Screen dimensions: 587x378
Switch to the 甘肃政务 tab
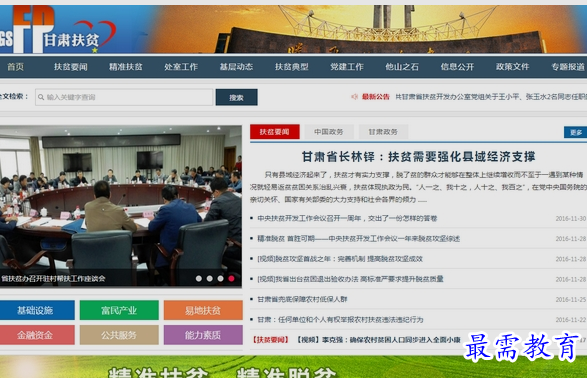pos(383,132)
